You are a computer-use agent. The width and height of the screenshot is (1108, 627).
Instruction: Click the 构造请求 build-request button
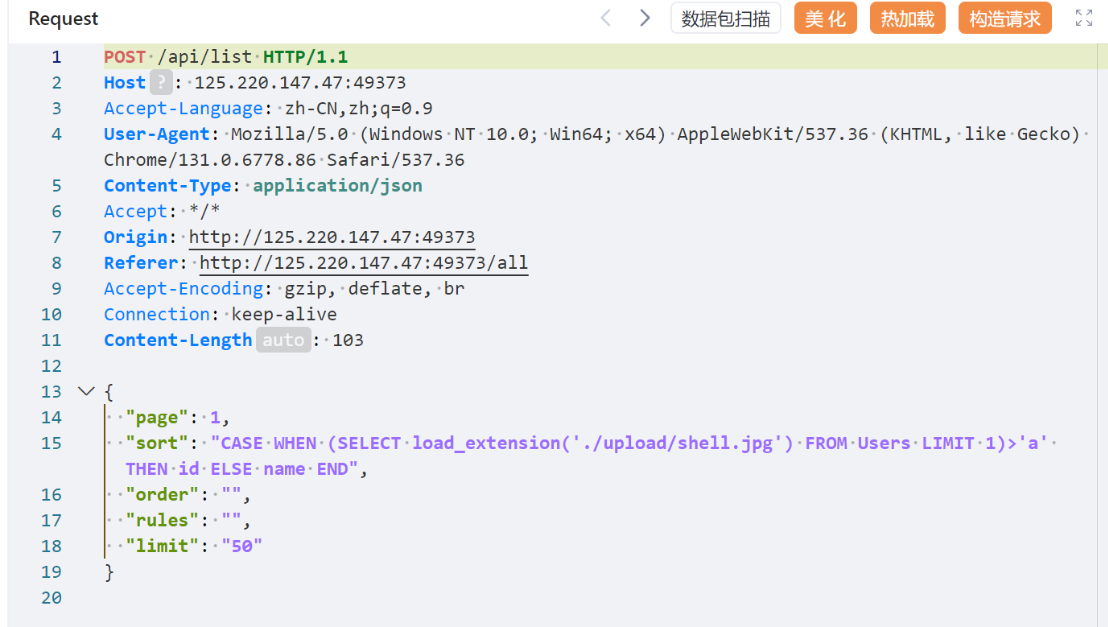tap(1005, 18)
